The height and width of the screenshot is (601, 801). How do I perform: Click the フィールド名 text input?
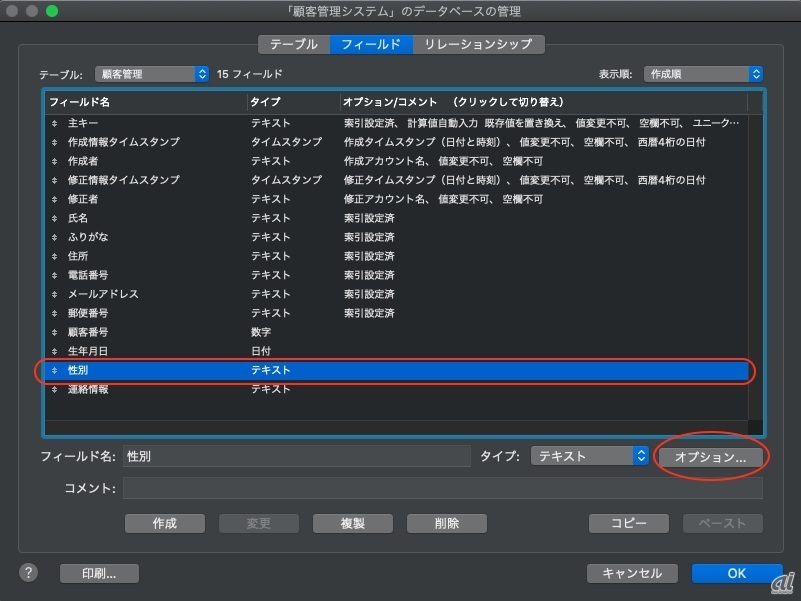coord(296,456)
